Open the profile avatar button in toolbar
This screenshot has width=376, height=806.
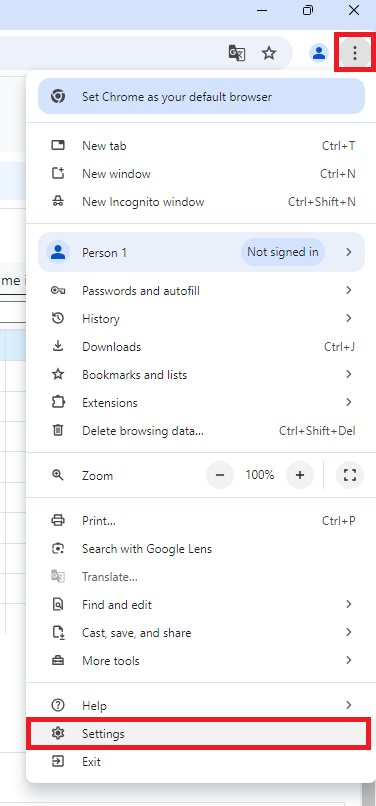[319, 53]
